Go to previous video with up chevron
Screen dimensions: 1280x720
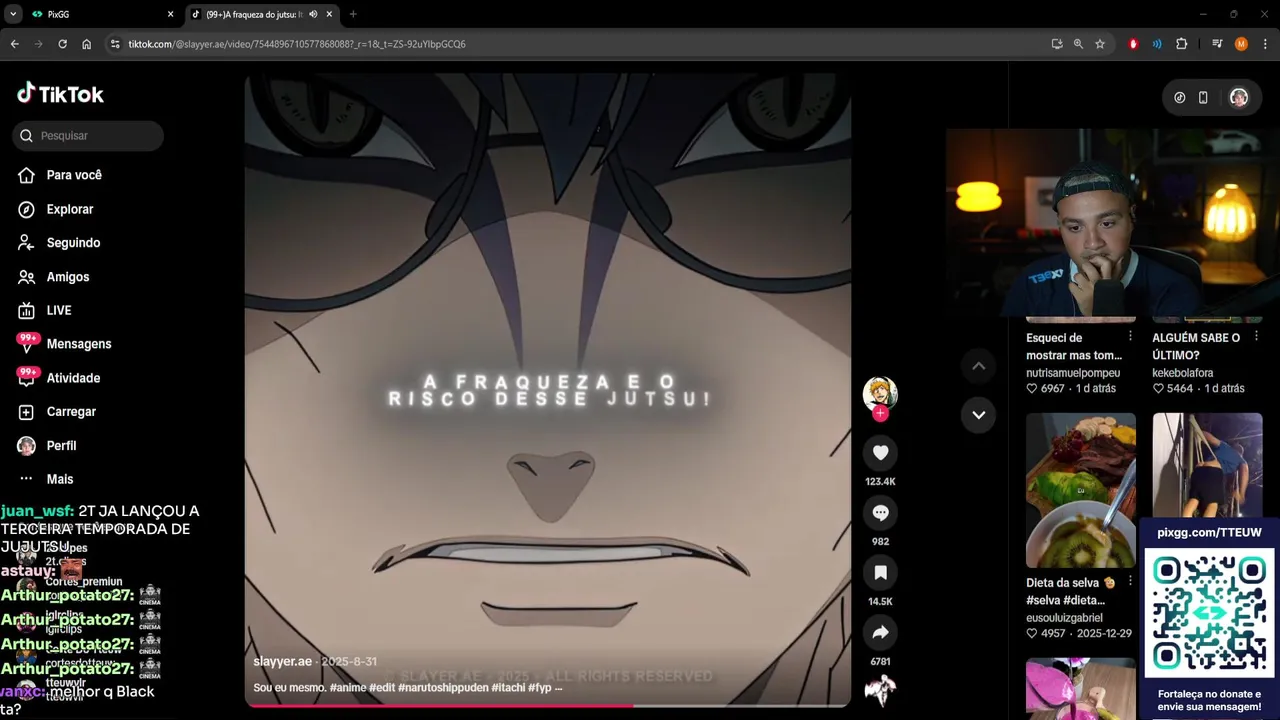(979, 366)
